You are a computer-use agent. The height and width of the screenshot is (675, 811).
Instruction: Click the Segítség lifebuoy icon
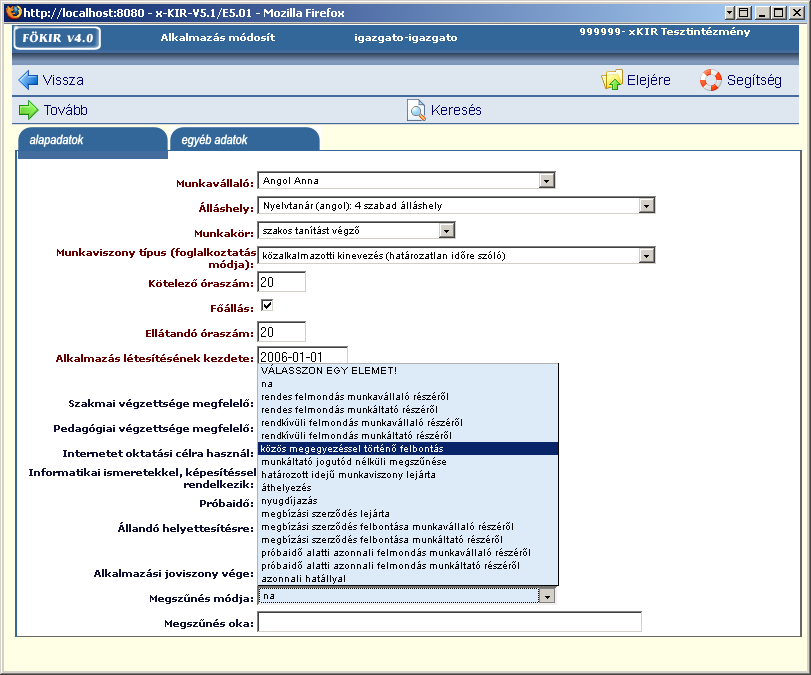tap(711, 80)
